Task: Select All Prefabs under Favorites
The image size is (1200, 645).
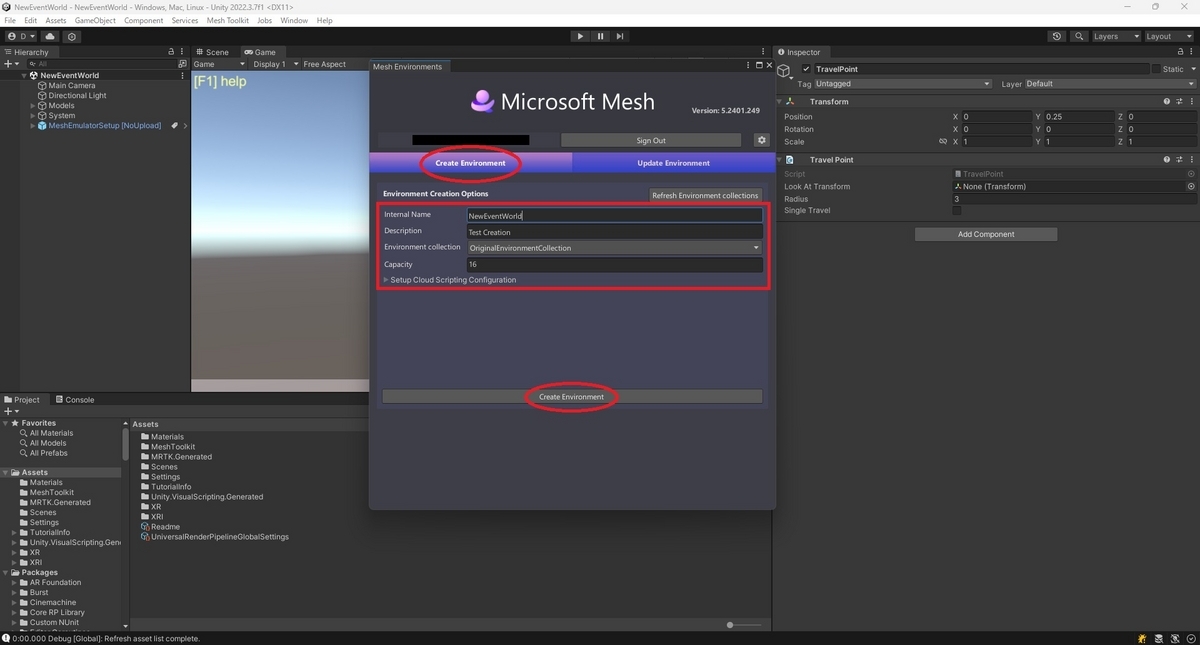Action: tap(48, 453)
